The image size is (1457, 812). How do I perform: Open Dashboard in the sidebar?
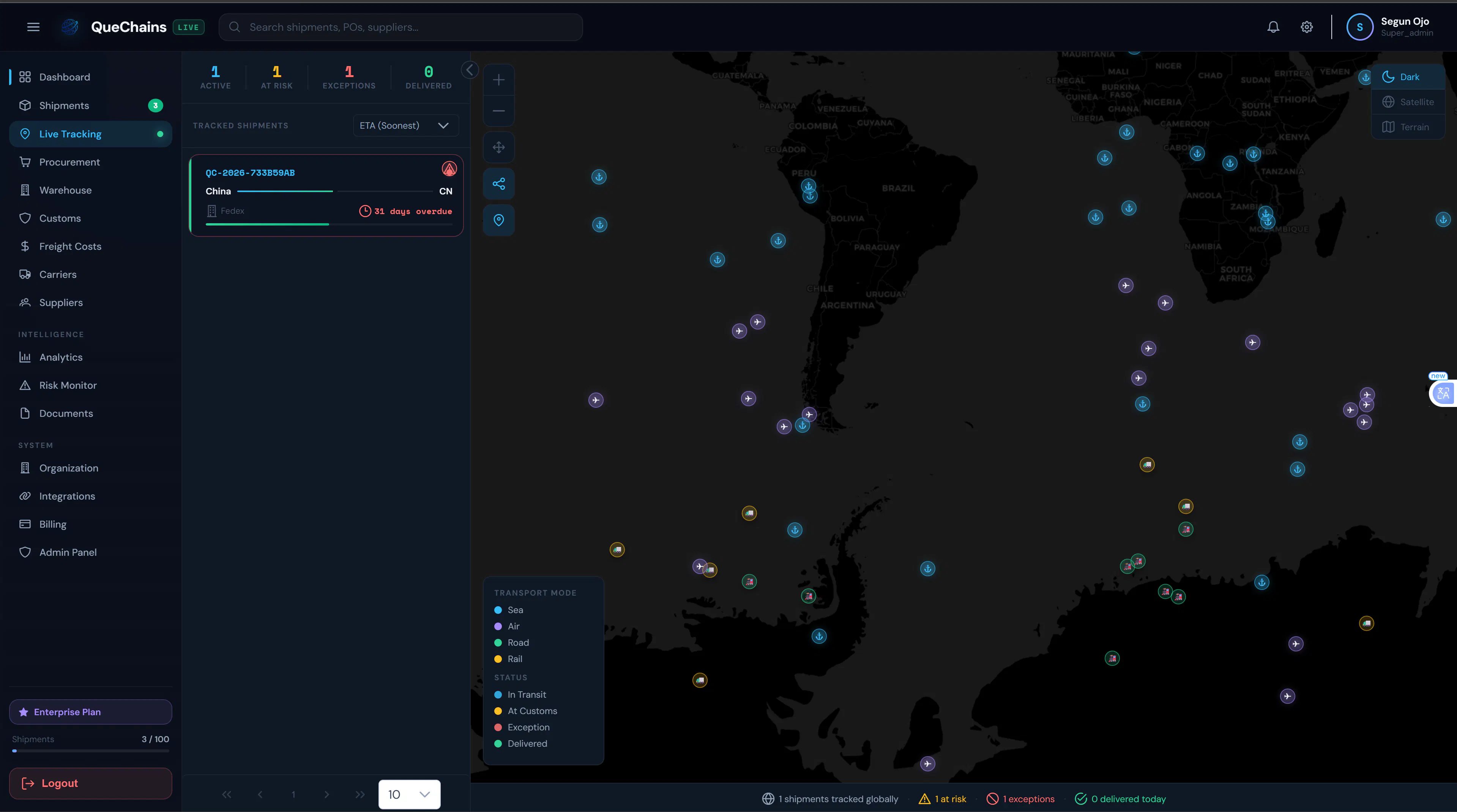(x=90, y=77)
